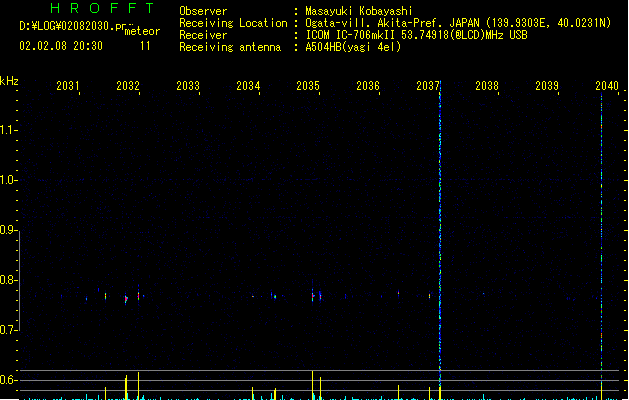Click the 2032 time axis label
The image size is (629, 400).
128,86
